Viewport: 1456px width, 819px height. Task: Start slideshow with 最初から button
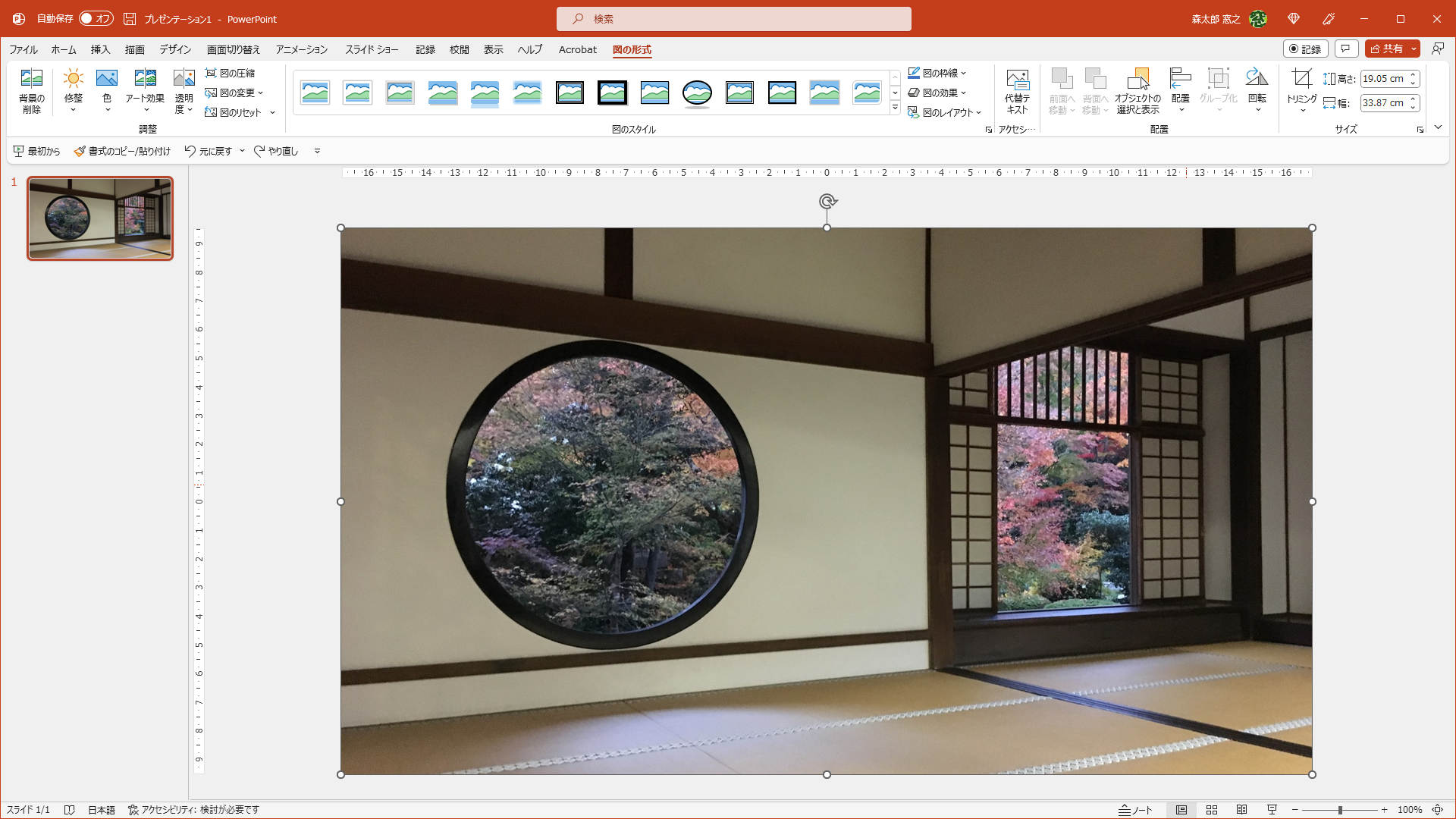point(36,151)
